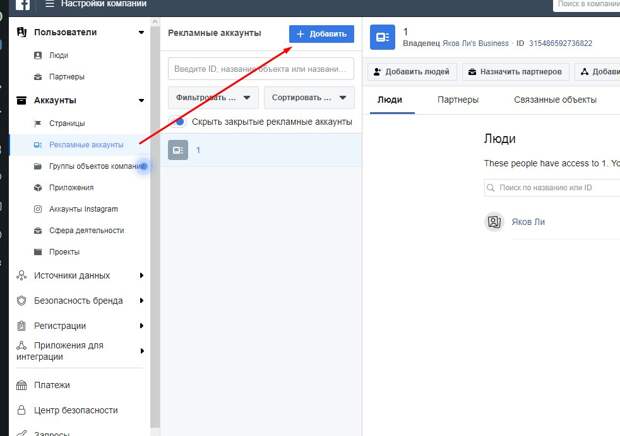Click the Аккаунты Instagram icon

[x=38, y=209]
